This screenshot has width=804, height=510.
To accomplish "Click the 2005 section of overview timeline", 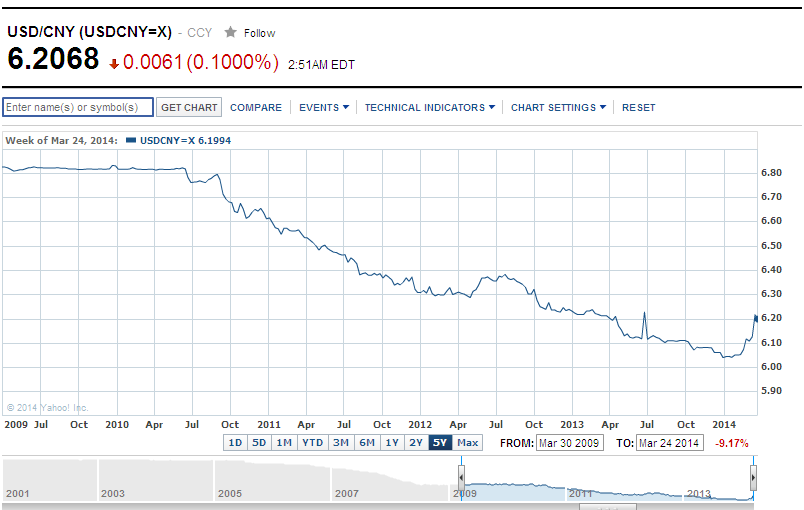I will pos(272,480).
